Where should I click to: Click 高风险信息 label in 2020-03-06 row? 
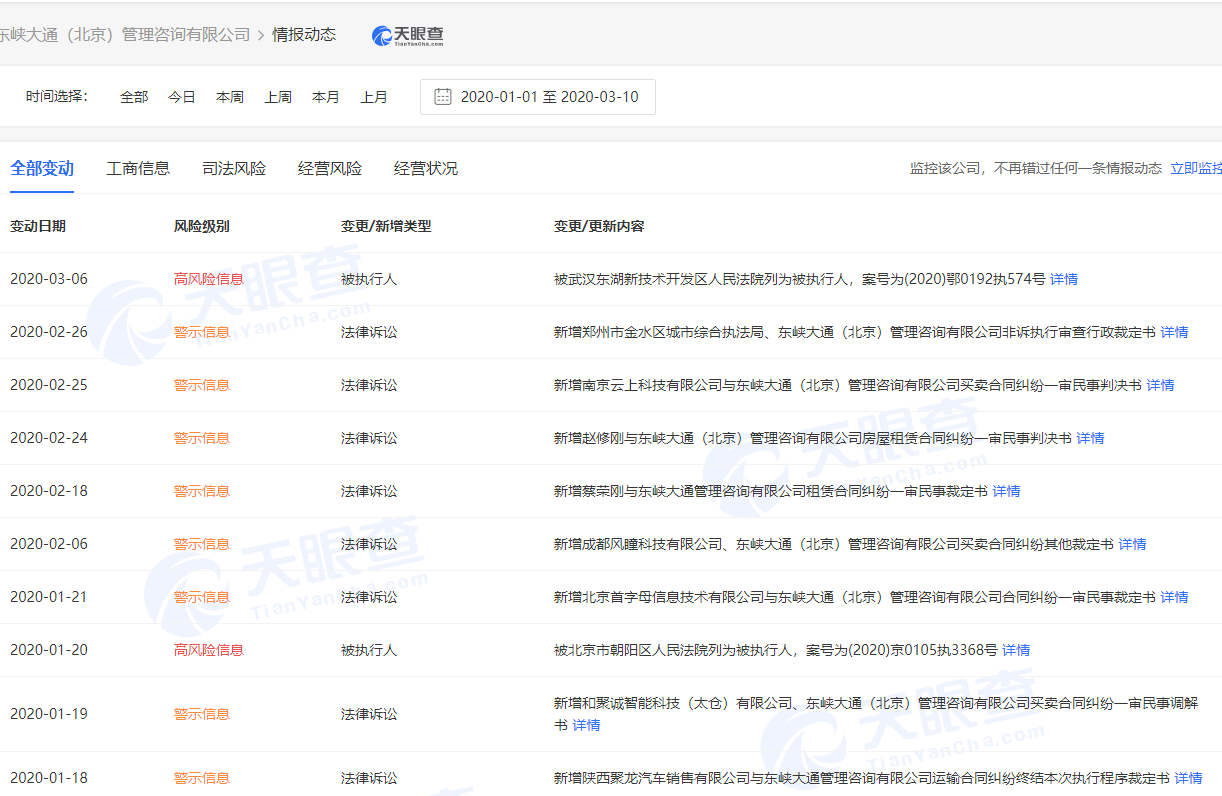pos(209,279)
